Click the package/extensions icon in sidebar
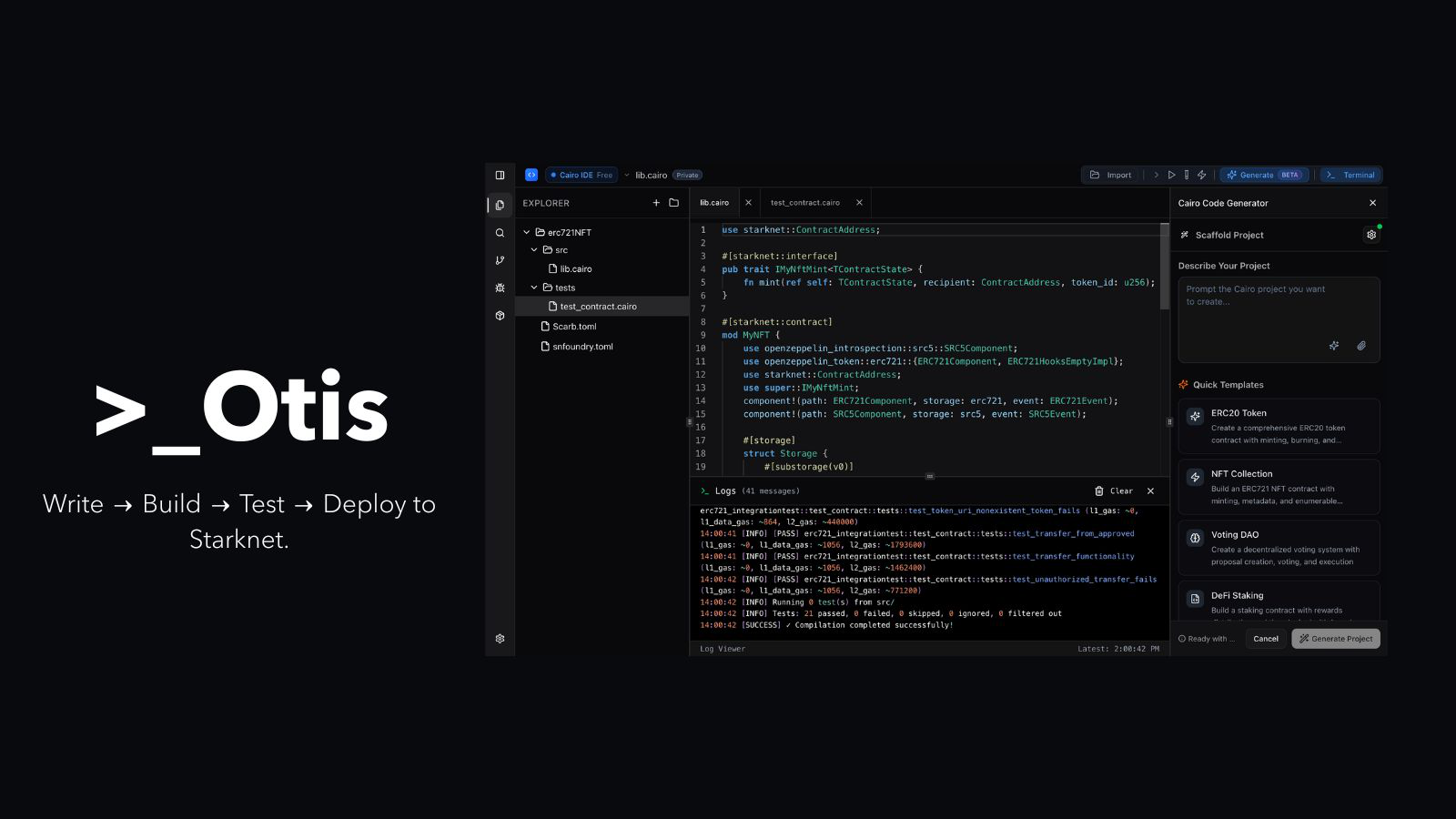 (500, 316)
